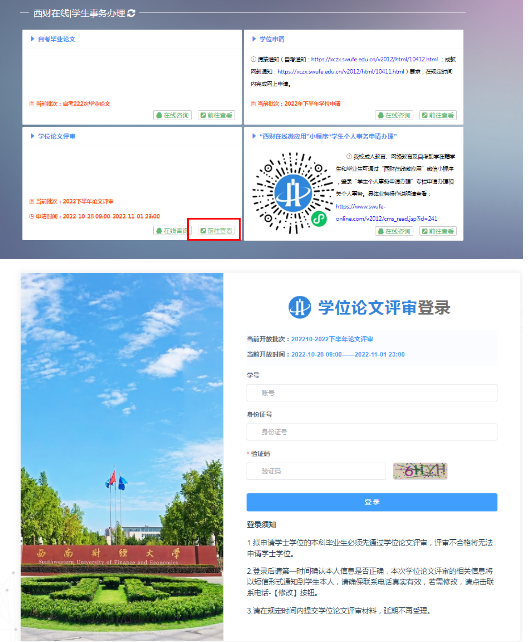Click the 当前开放批次 202210 text
The width and height of the screenshot is (531, 642).
310,339
